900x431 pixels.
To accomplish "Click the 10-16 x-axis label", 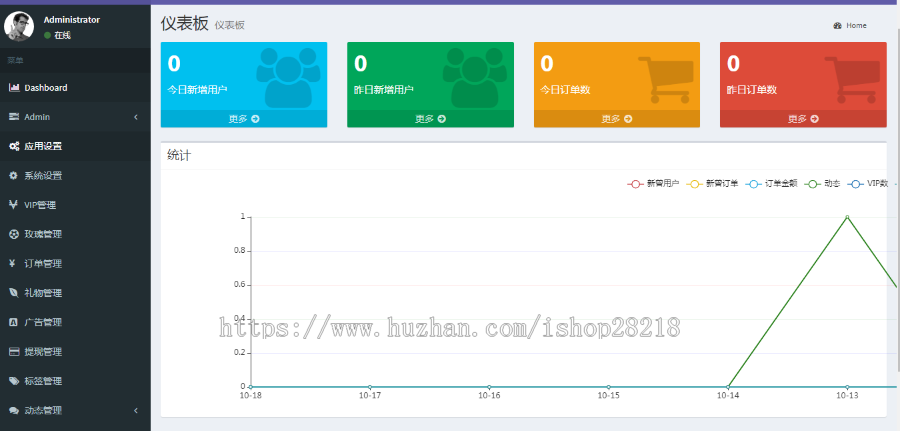I will pos(489,395).
